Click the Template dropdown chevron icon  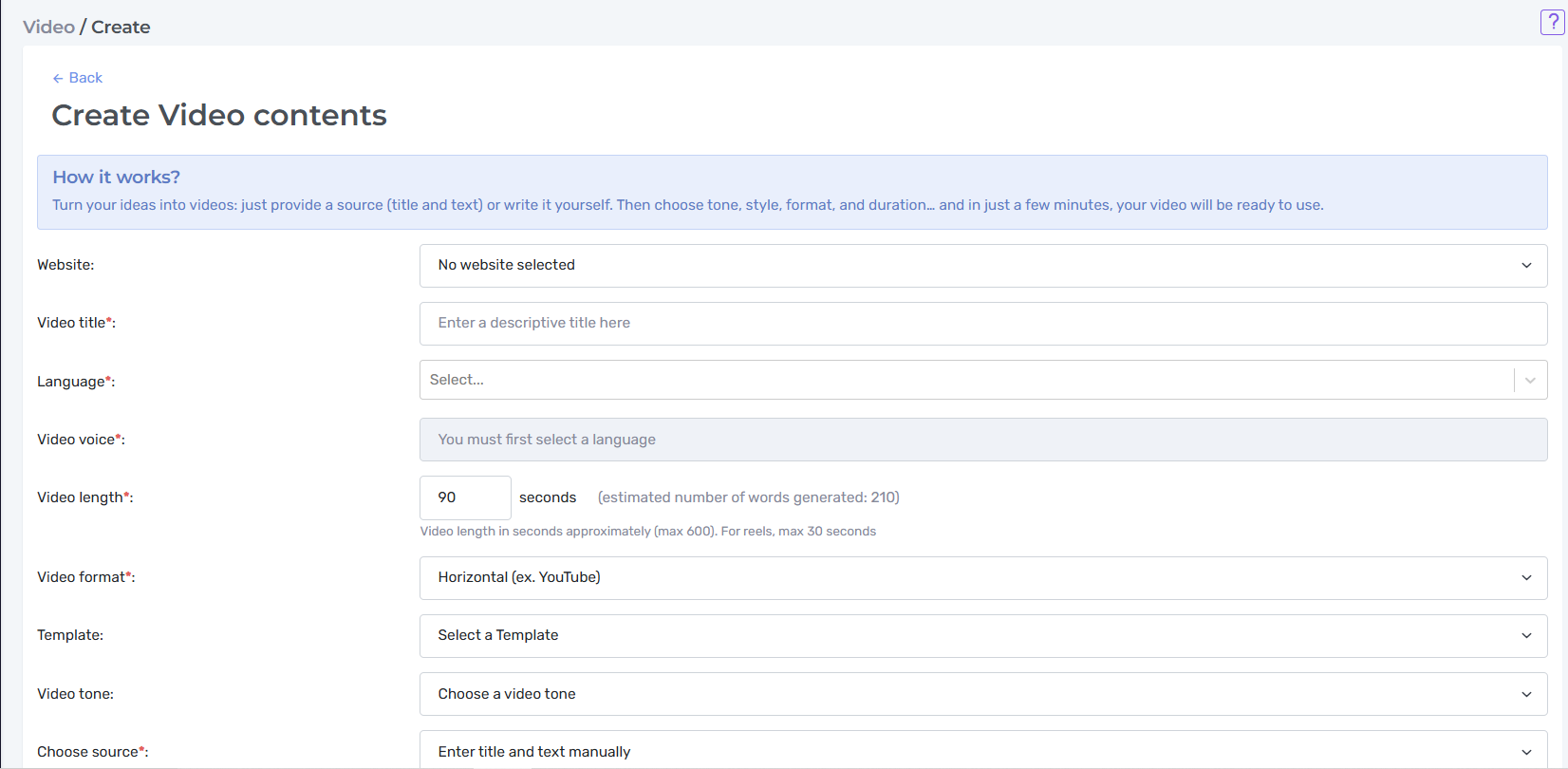coord(1526,636)
